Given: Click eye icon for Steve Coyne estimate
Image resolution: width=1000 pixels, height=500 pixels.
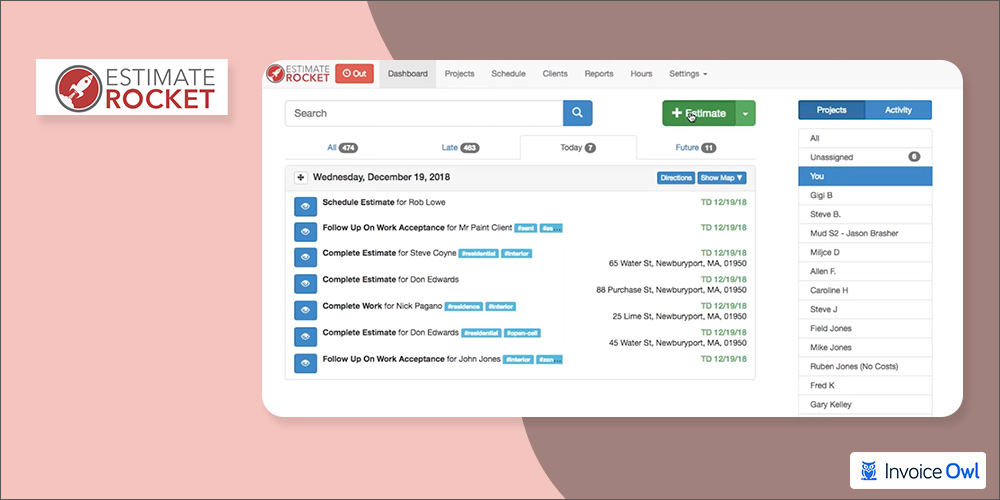Looking at the screenshot, I should 305,258.
